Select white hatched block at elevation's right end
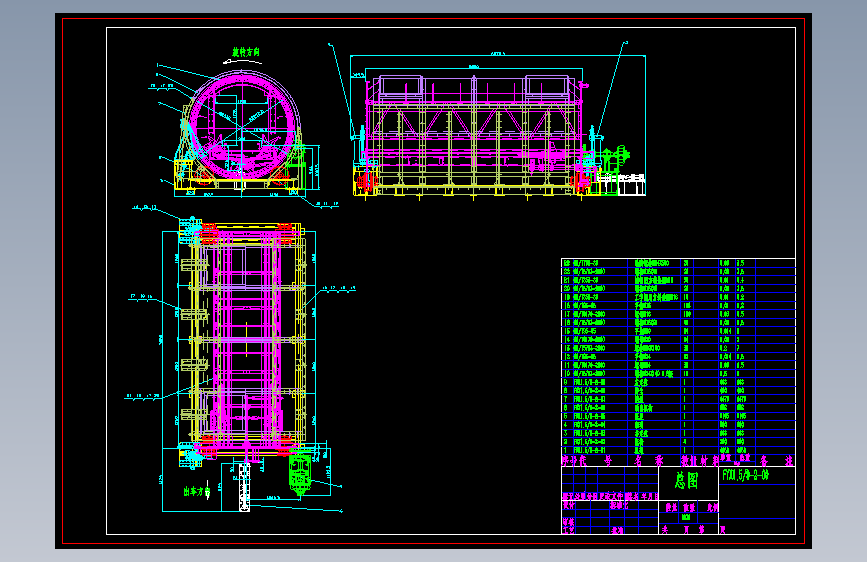The width and height of the screenshot is (867, 562). (631, 185)
